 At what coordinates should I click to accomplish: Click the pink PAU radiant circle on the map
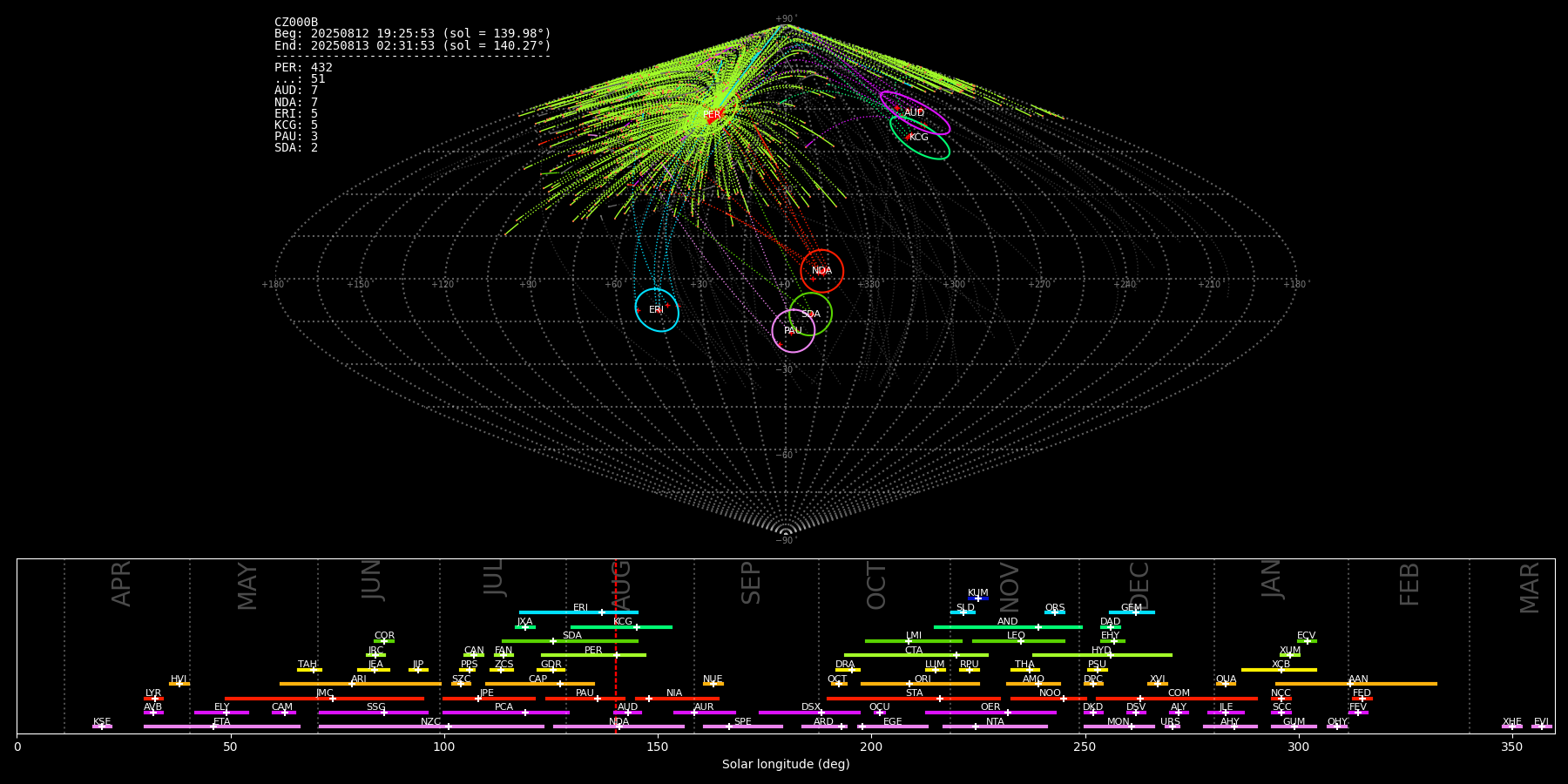[794, 330]
